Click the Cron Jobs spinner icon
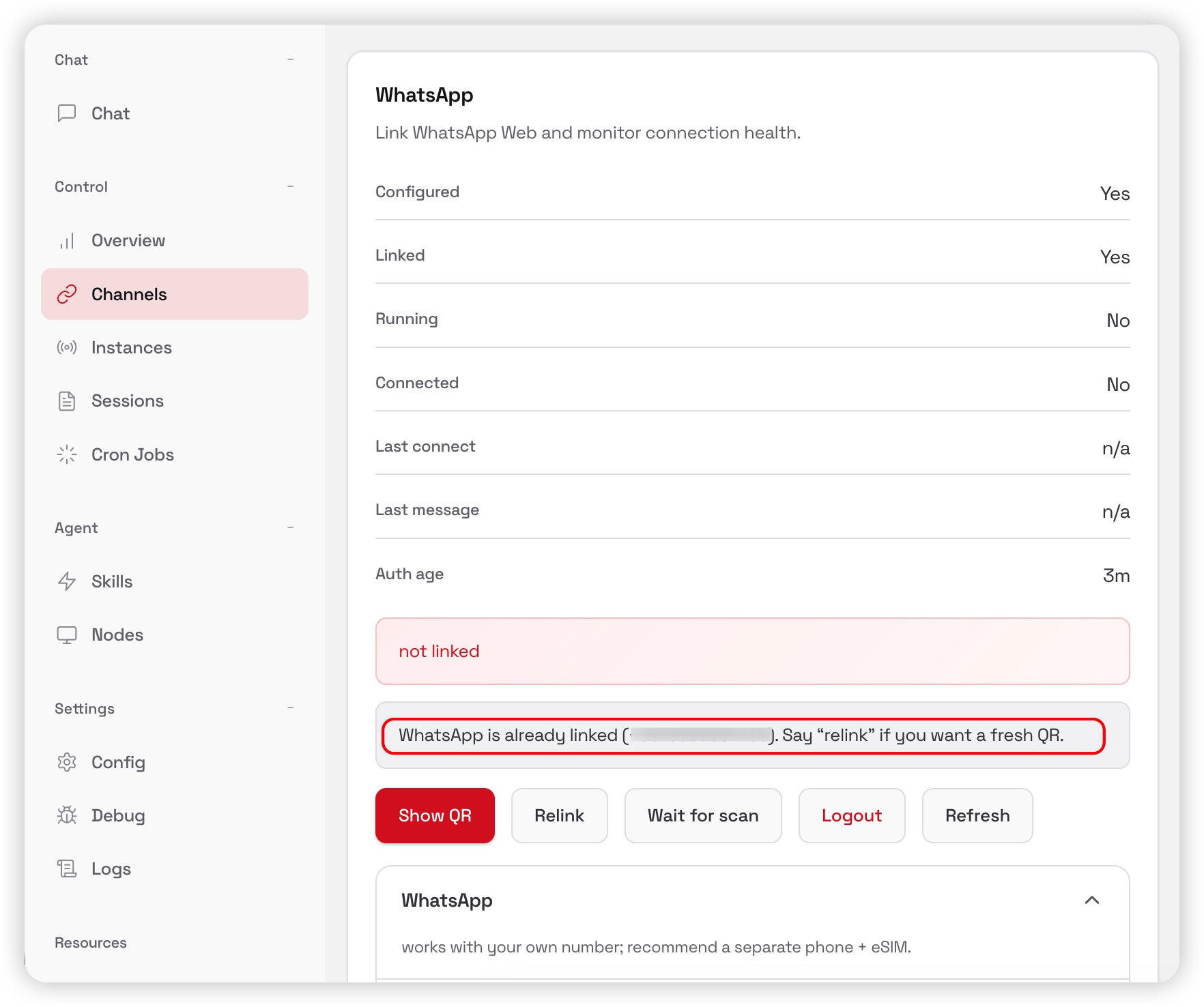 67,454
